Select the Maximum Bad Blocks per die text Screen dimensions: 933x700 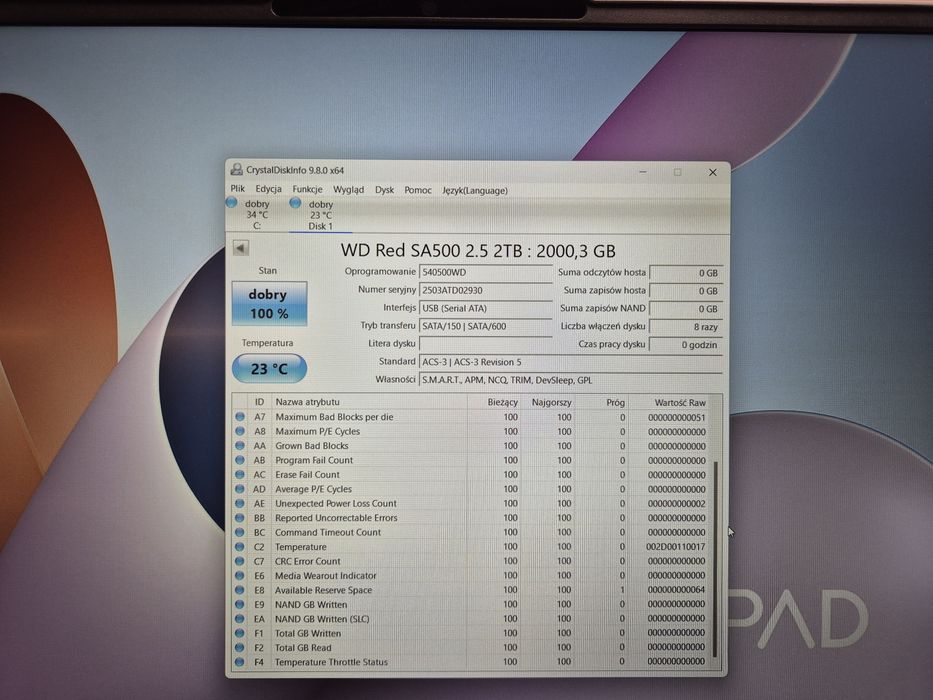(x=334, y=417)
